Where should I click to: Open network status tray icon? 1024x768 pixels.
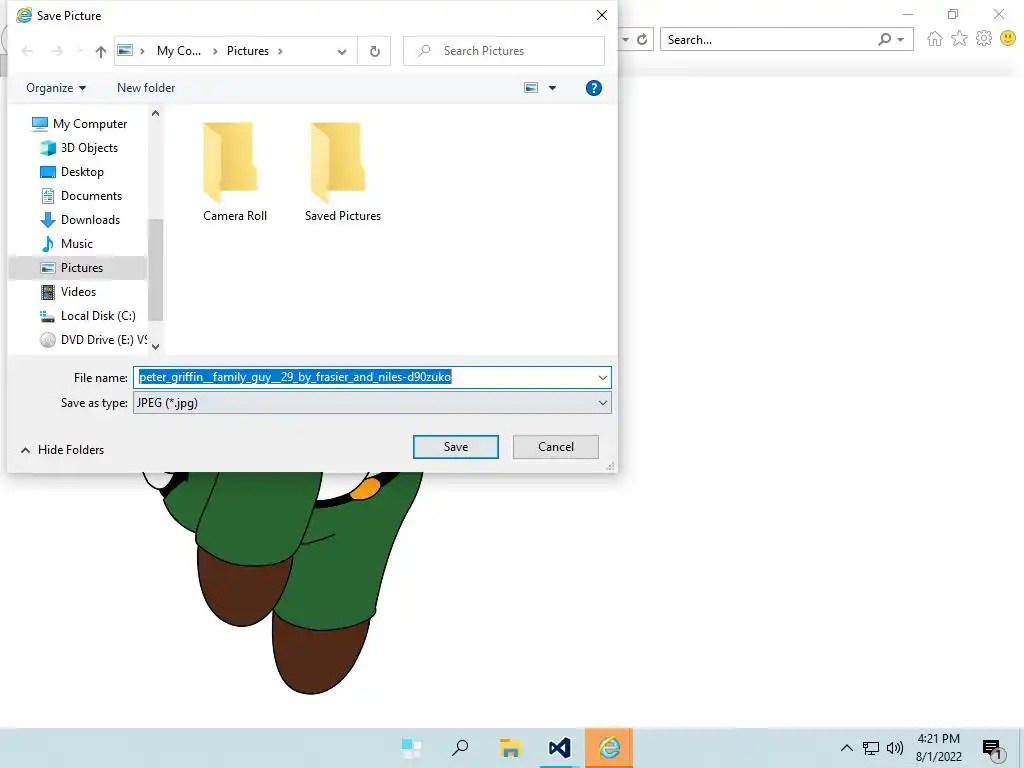871,748
